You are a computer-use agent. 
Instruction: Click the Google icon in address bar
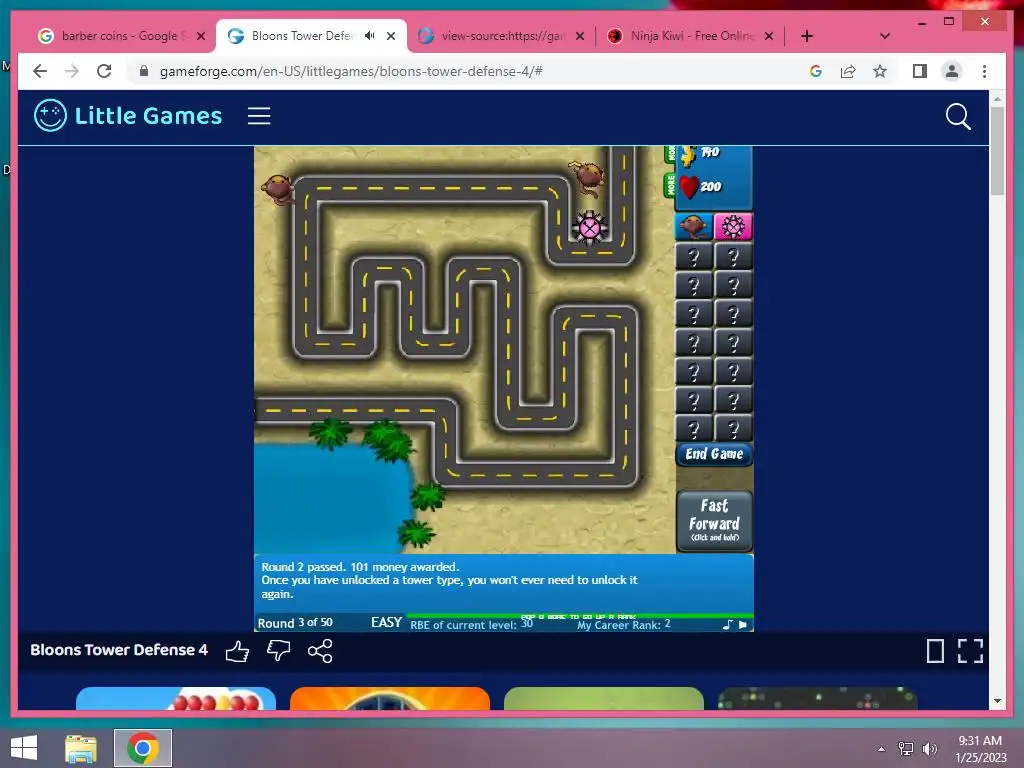[816, 71]
